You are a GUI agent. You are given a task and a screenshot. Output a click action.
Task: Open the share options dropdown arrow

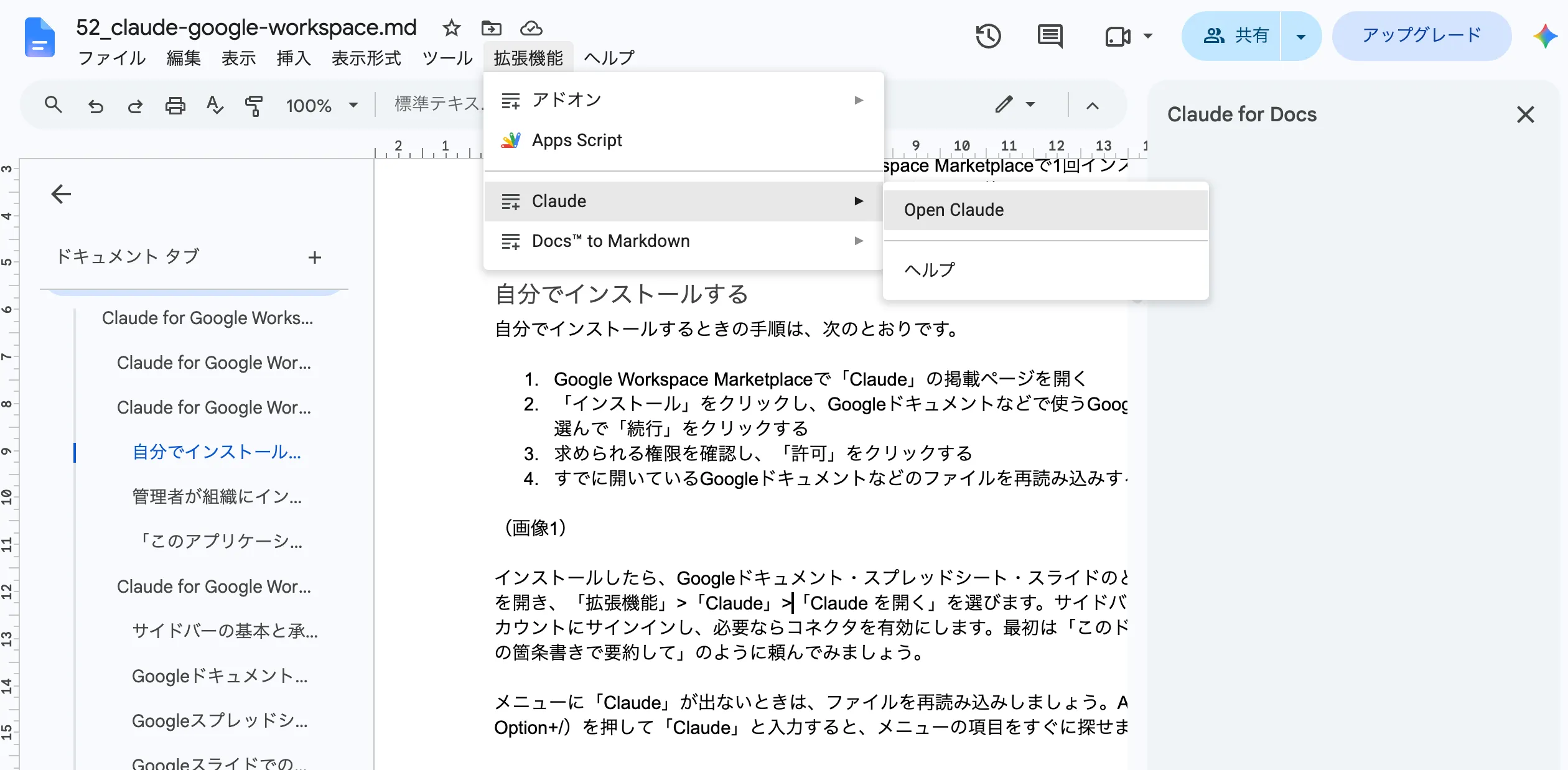click(x=1300, y=36)
